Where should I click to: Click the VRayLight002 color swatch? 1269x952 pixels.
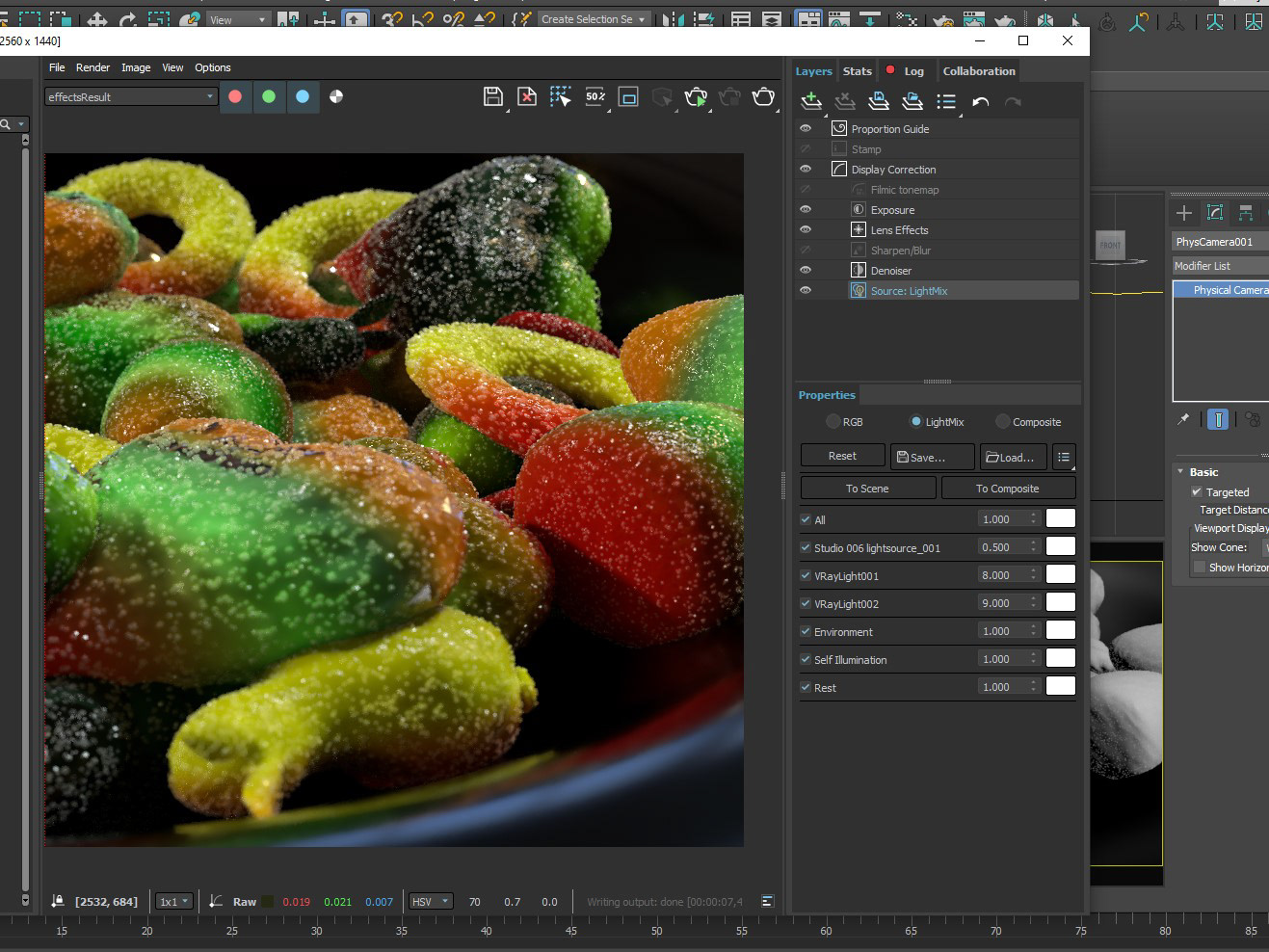[x=1060, y=602]
